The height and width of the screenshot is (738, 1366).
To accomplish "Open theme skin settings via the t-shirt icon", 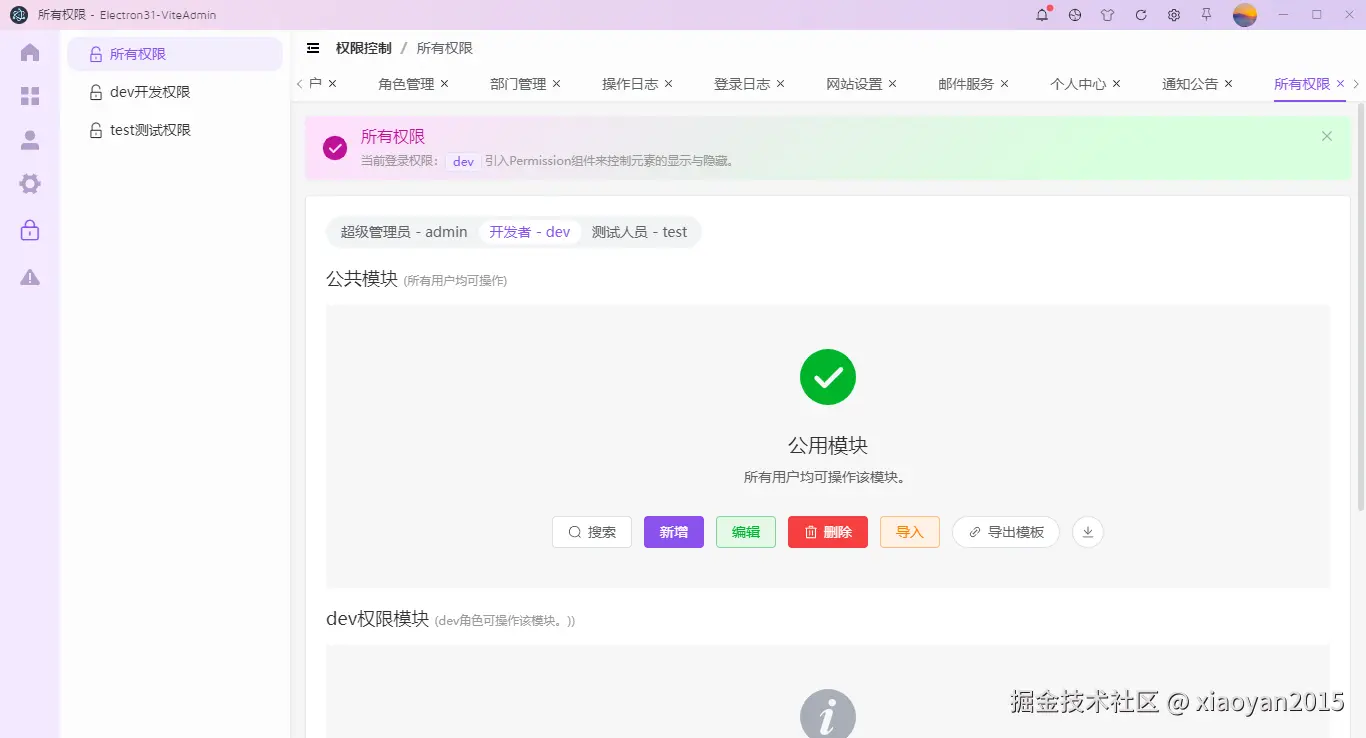I will (x=1107, y=15).
